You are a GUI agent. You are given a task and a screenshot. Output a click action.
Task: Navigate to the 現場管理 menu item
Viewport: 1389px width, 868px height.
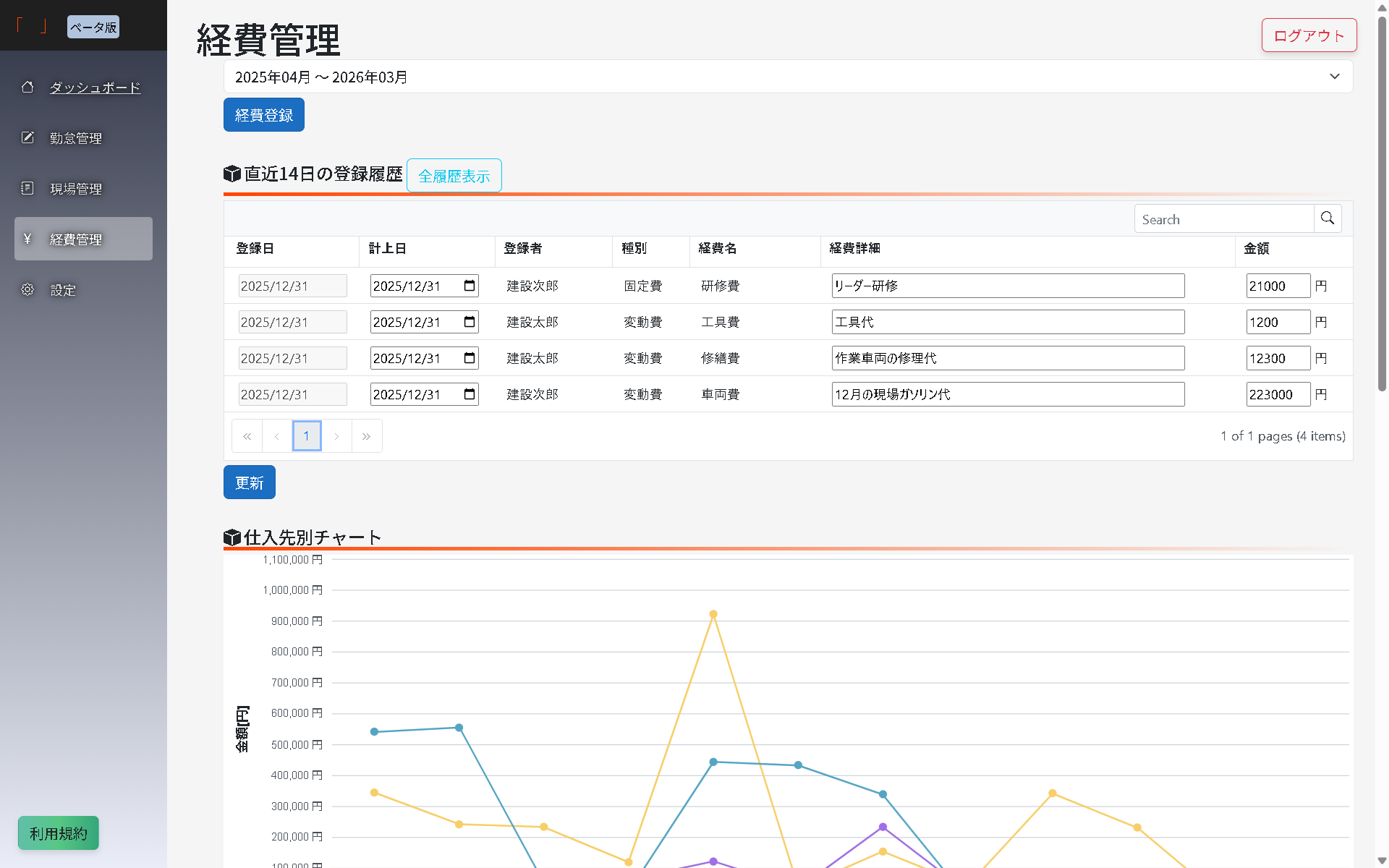click(77, 188)
